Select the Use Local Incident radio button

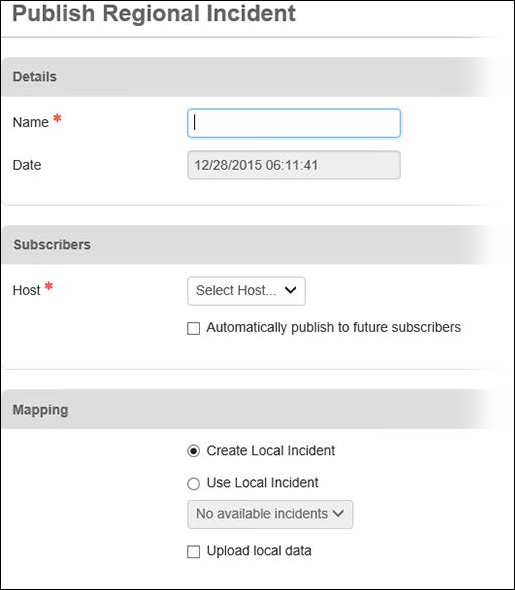click(193, 484)
